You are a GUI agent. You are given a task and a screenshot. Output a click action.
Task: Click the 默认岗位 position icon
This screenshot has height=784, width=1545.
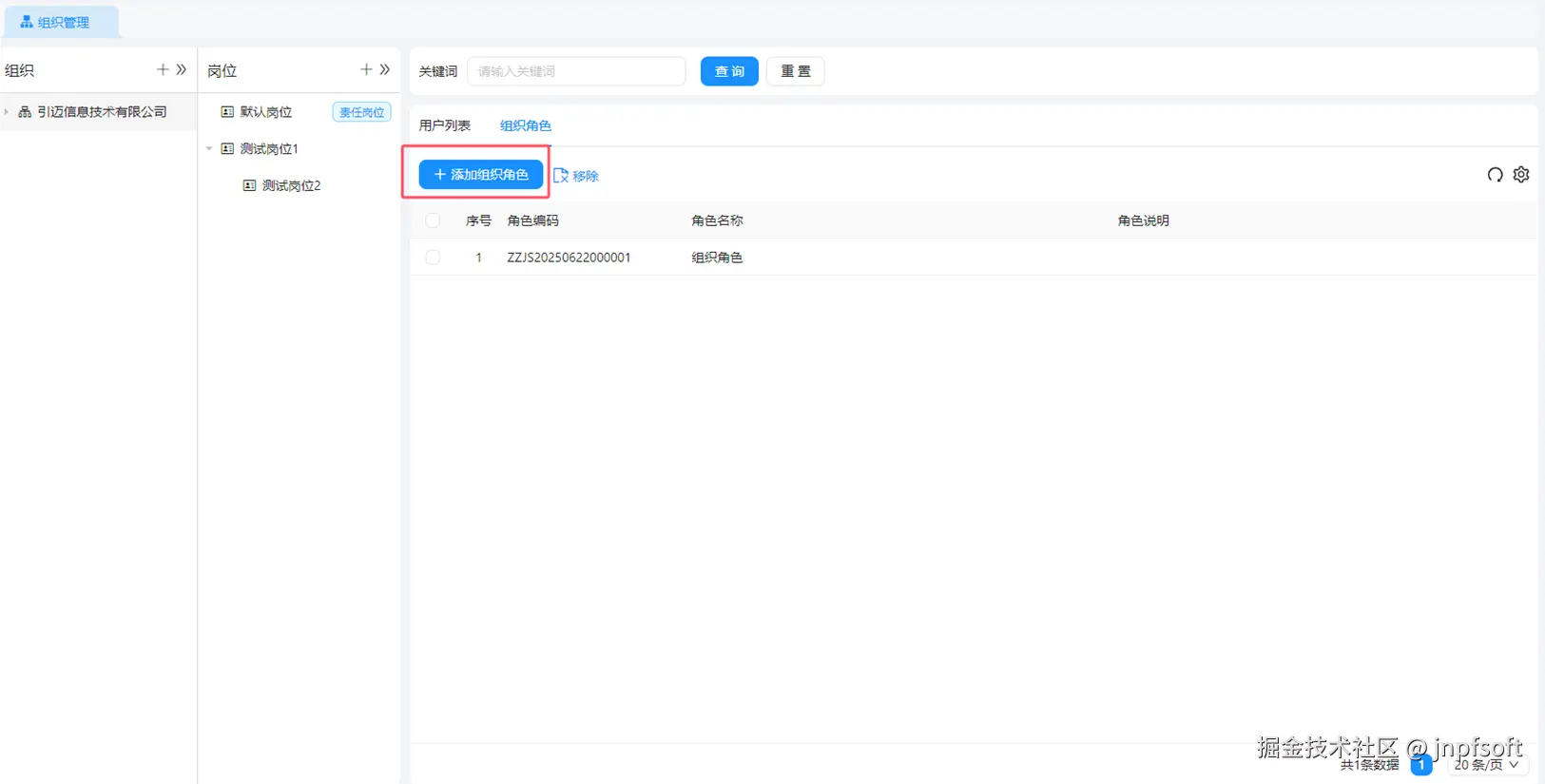pyautogui.click(x=227, y=111)
